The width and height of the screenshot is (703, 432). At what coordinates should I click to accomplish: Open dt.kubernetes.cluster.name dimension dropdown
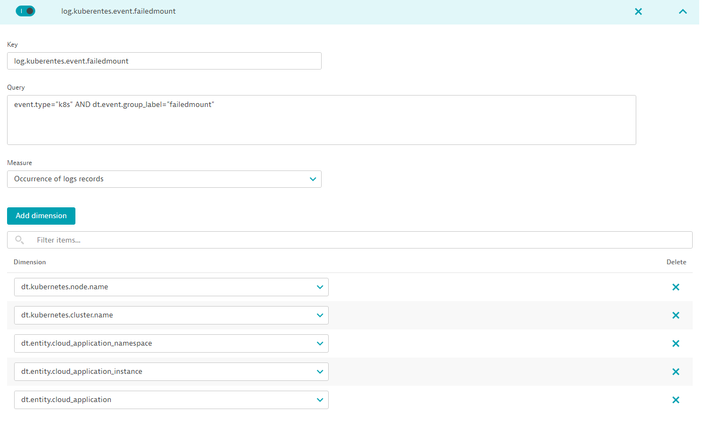point(171,315)
